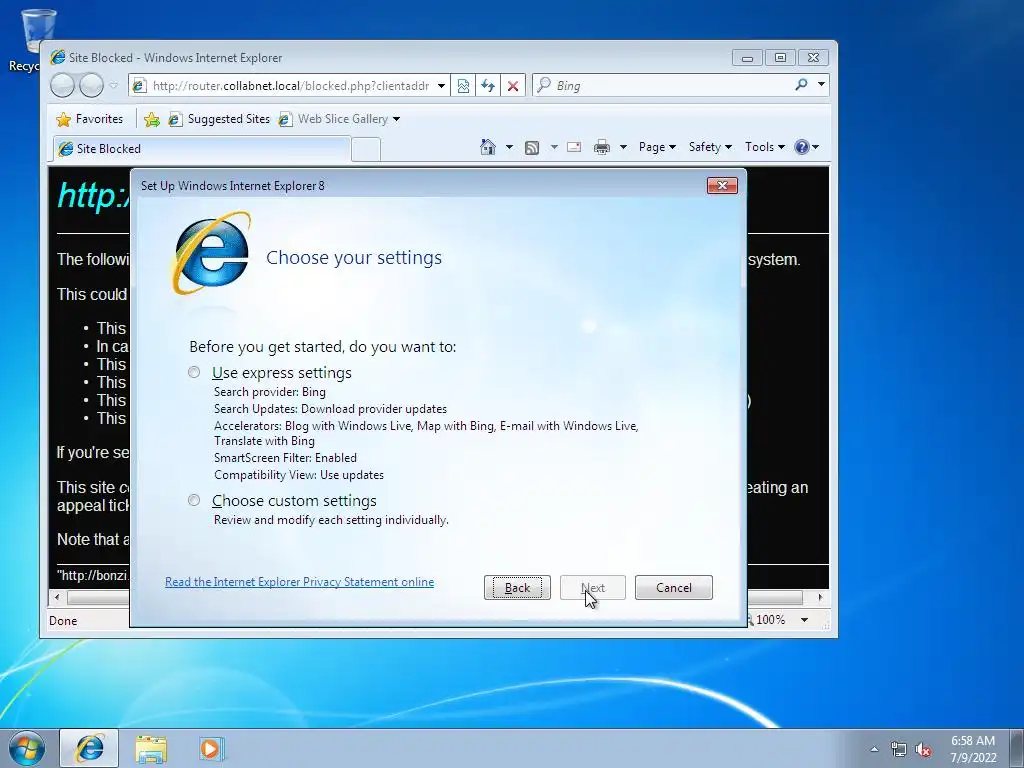Open the Tools menu

764,147
